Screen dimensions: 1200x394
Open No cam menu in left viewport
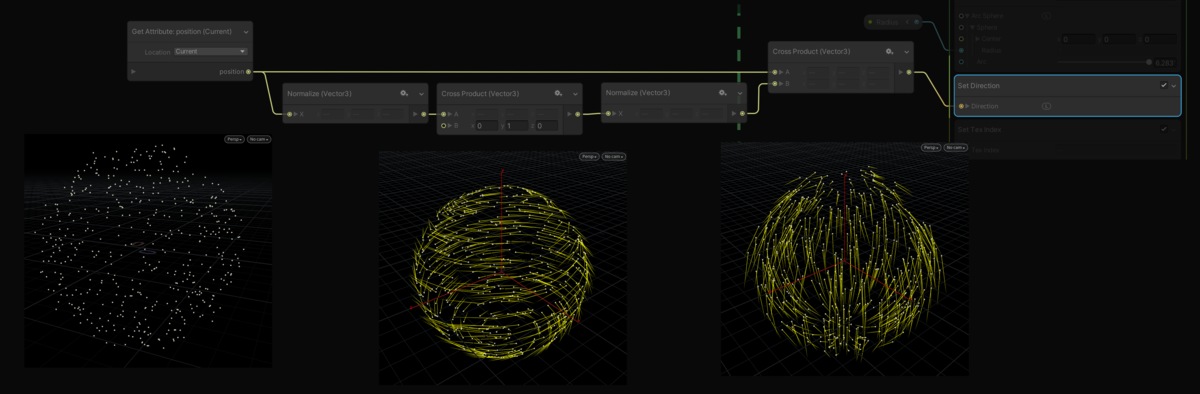(x=259, y=139)
